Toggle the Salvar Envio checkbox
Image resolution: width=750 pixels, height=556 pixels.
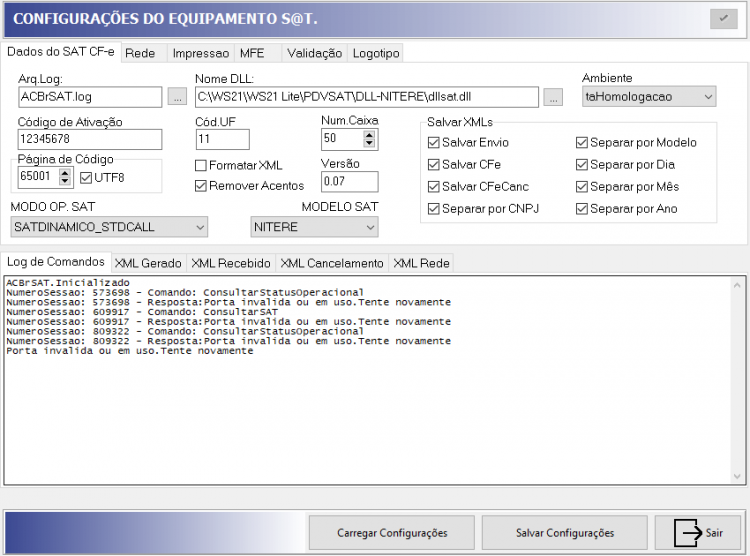click(x=468, y=142)
